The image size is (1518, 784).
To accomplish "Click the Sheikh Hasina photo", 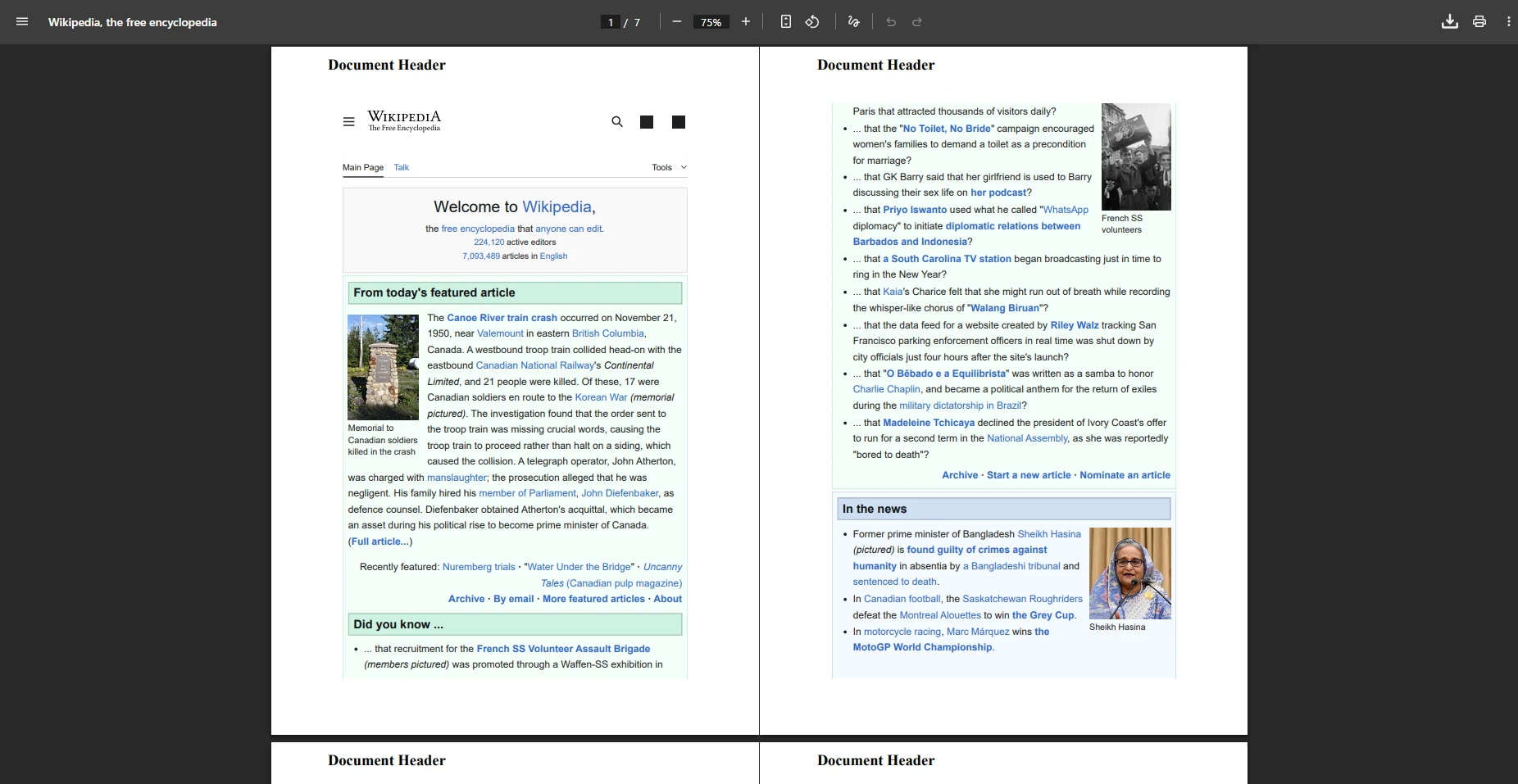I will coord(1129,573).
